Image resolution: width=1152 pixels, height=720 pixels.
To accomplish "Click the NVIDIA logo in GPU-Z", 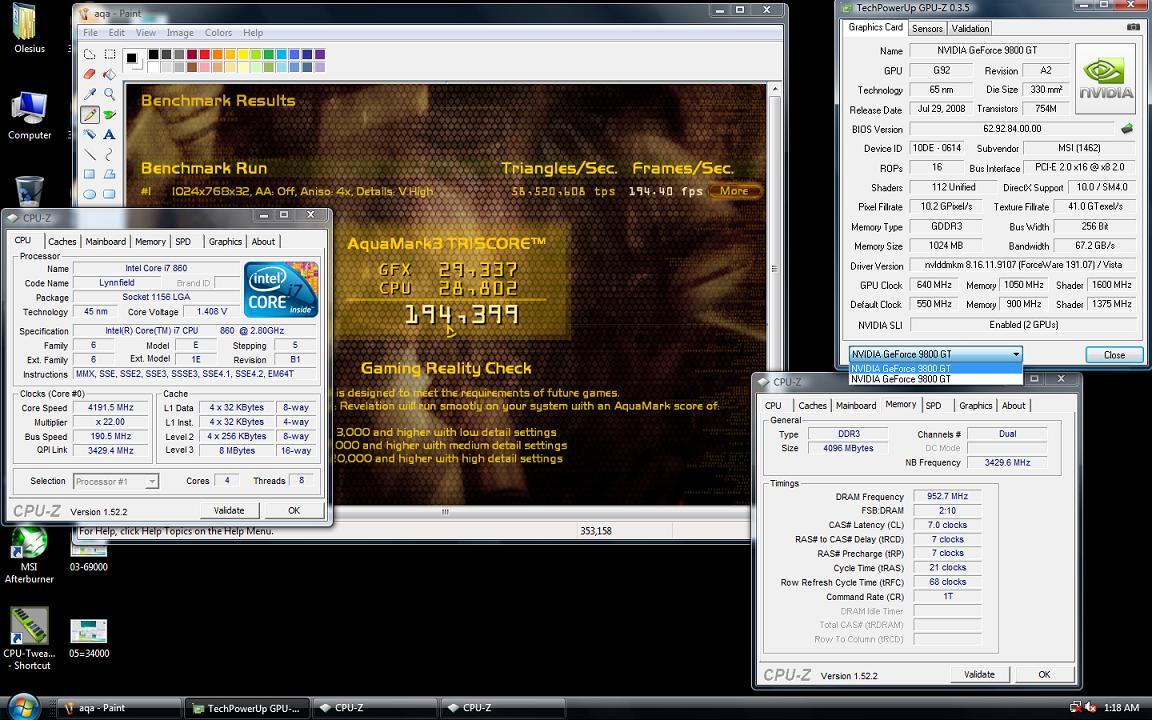I will [x=1105, y=79].
